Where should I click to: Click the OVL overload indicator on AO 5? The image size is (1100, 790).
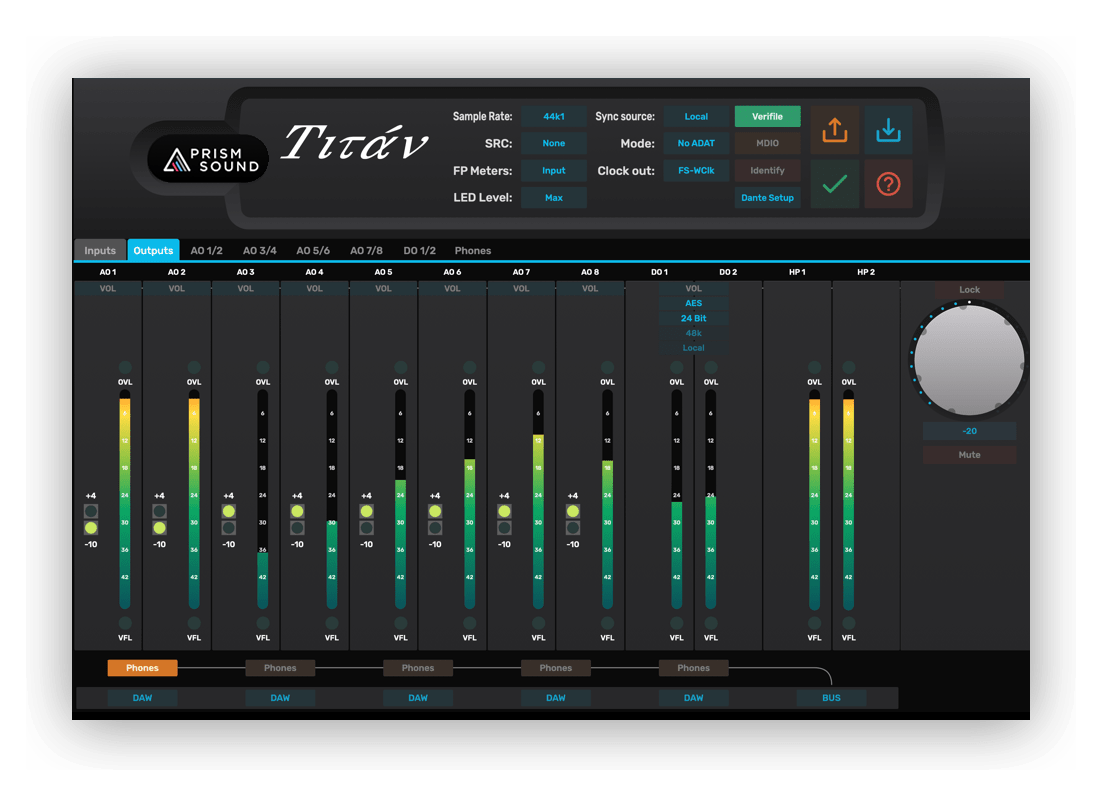click(401, 367)
